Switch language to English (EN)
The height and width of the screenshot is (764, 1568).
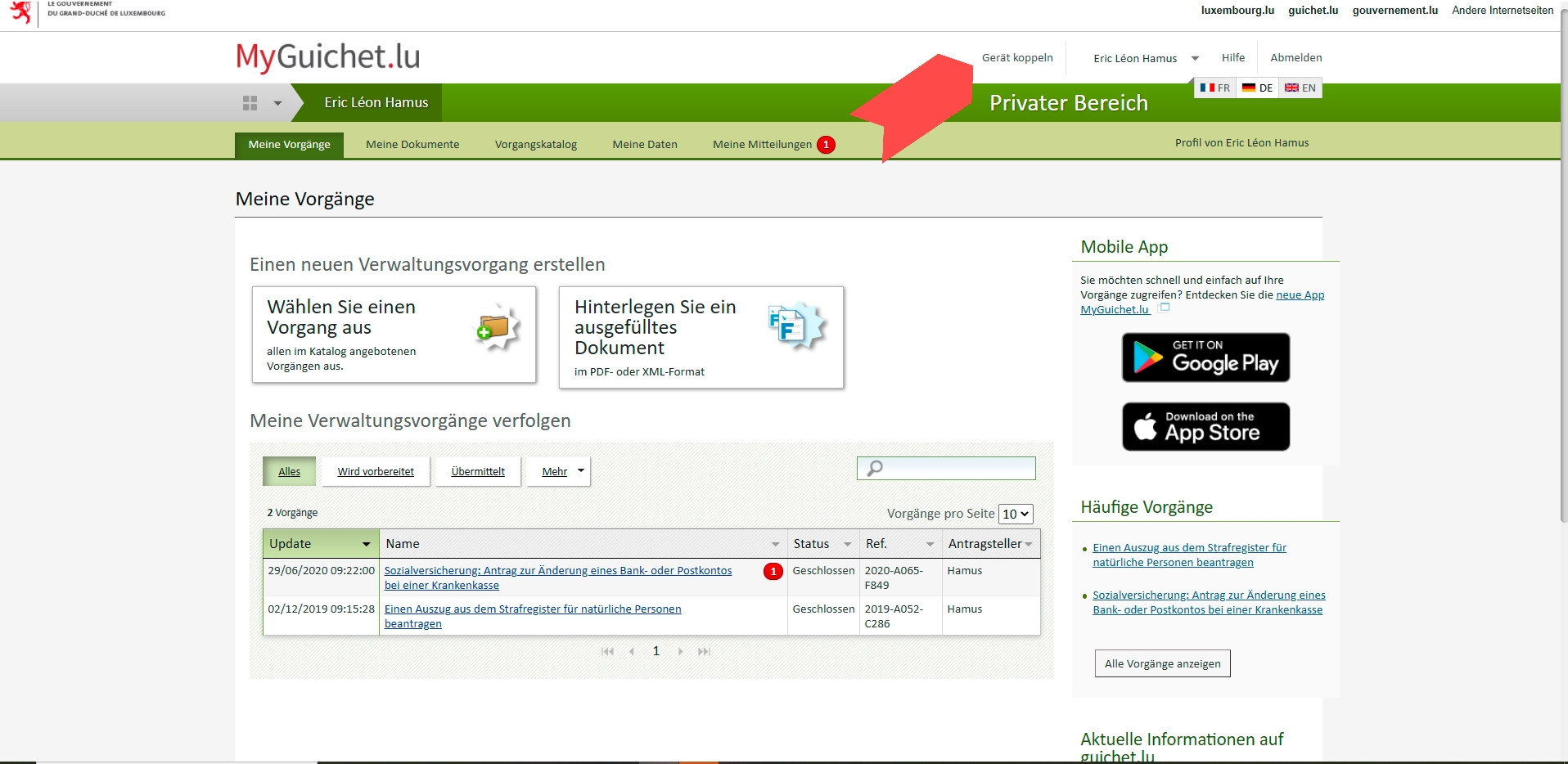(x=1300, y=88)
